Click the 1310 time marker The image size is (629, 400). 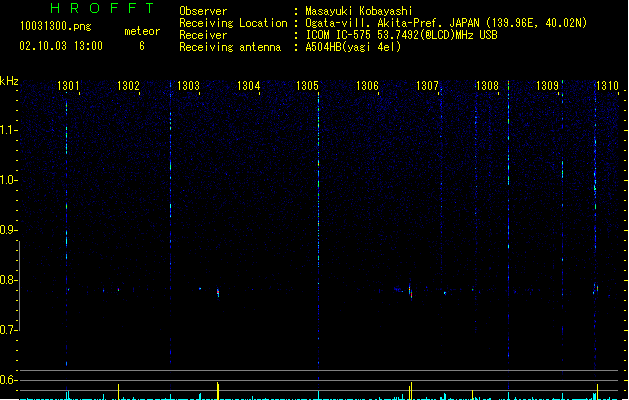click(x=607, y=86)
